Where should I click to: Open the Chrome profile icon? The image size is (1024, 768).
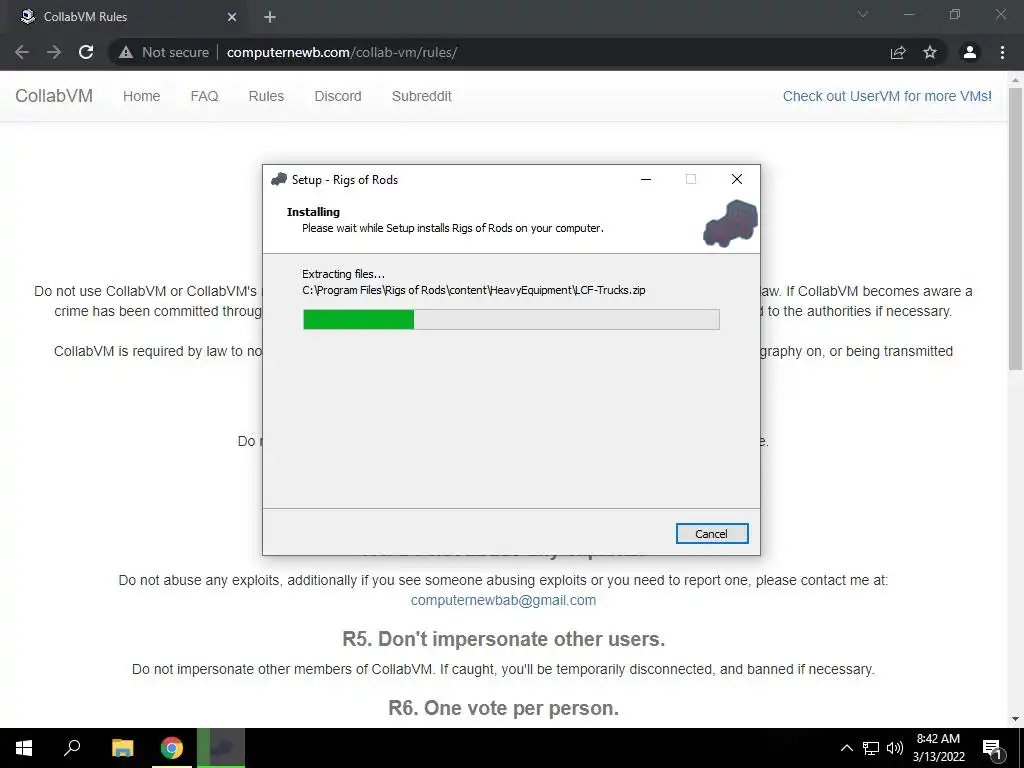click(970, 52)
